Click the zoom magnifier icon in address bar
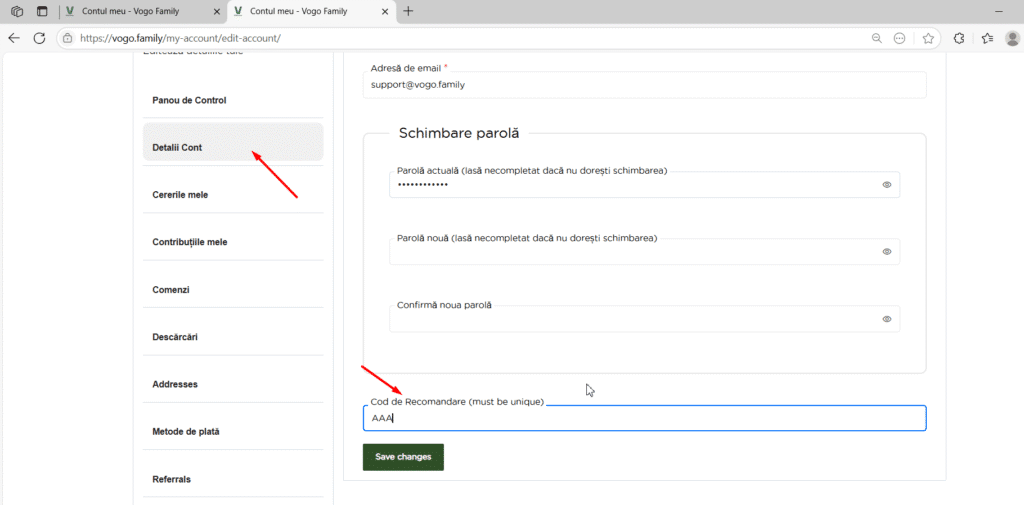Screen dimensions: 1024x505 [877, 38]
